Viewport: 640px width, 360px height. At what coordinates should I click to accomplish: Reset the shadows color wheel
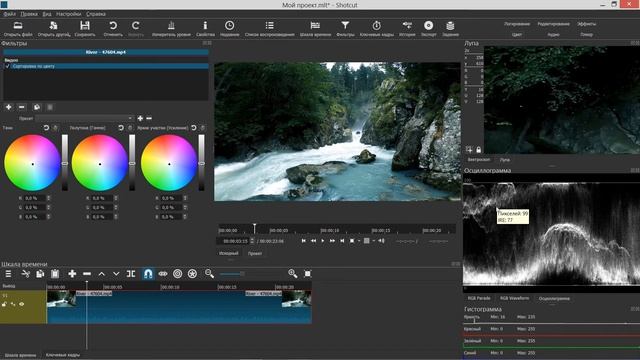[x=46, y=128]
